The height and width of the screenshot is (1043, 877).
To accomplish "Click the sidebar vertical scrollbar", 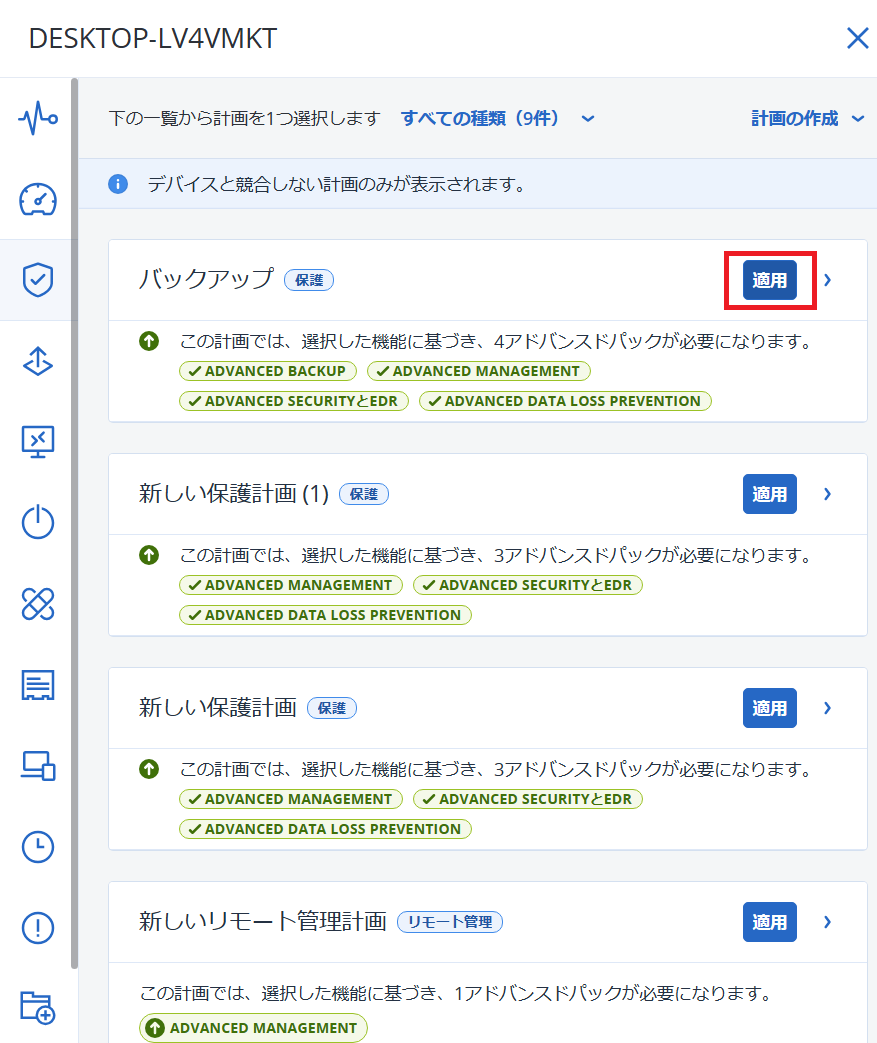I will tap(75, 523).
